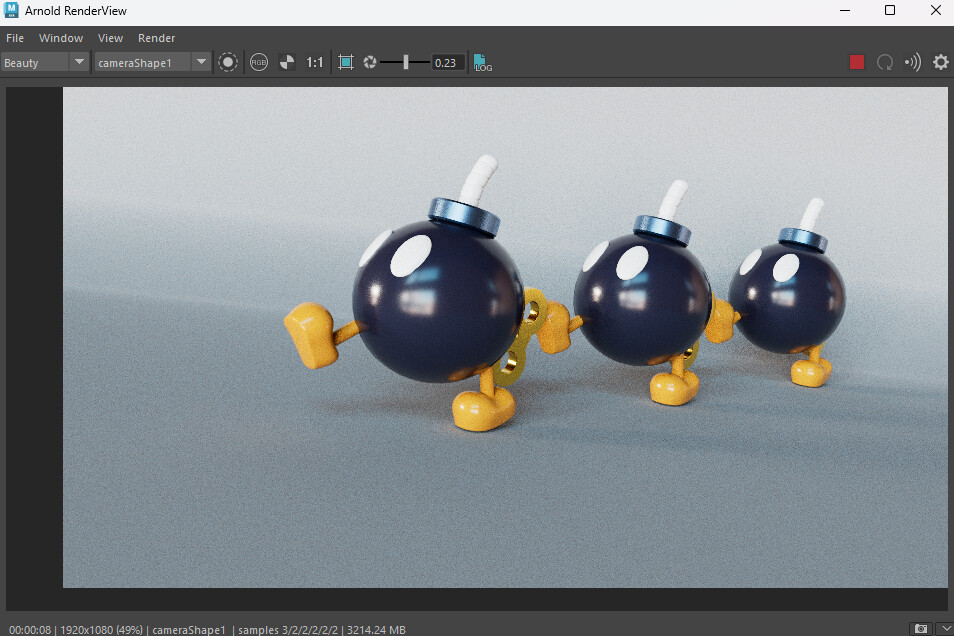The height and width of the screenshot is (636, 954).
Task: Stop the render with the red square
Action: tap(856, 62)
